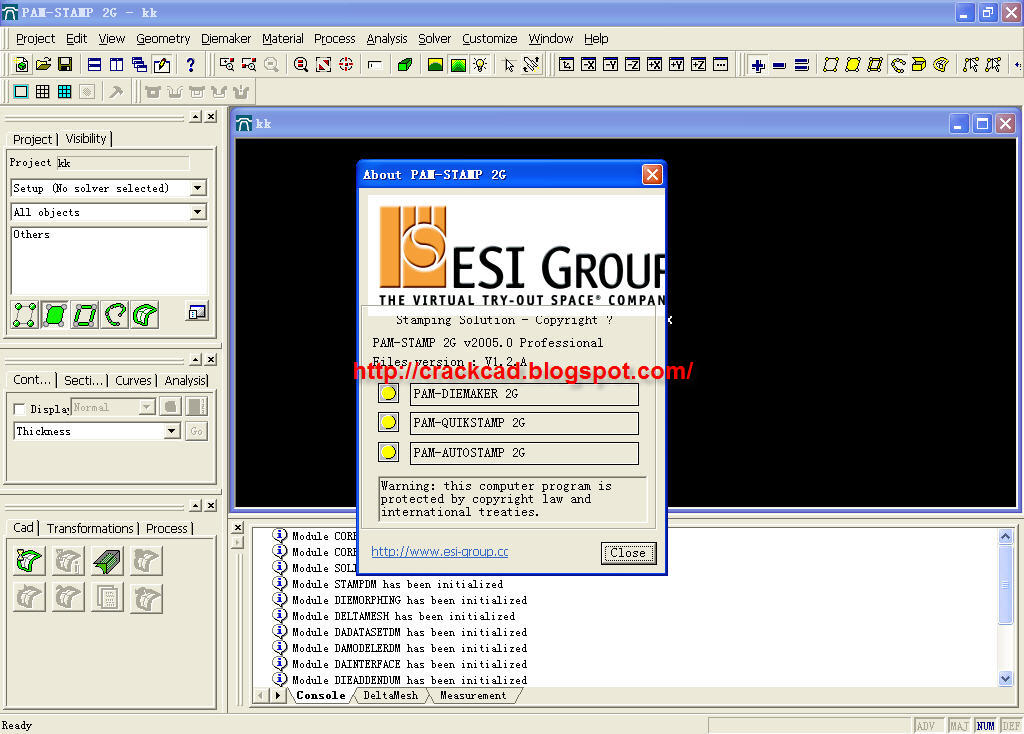The height and width of the screenshot is (734, 1024).
Task: Click the blue plus selection icon
Action: (758, 65)
